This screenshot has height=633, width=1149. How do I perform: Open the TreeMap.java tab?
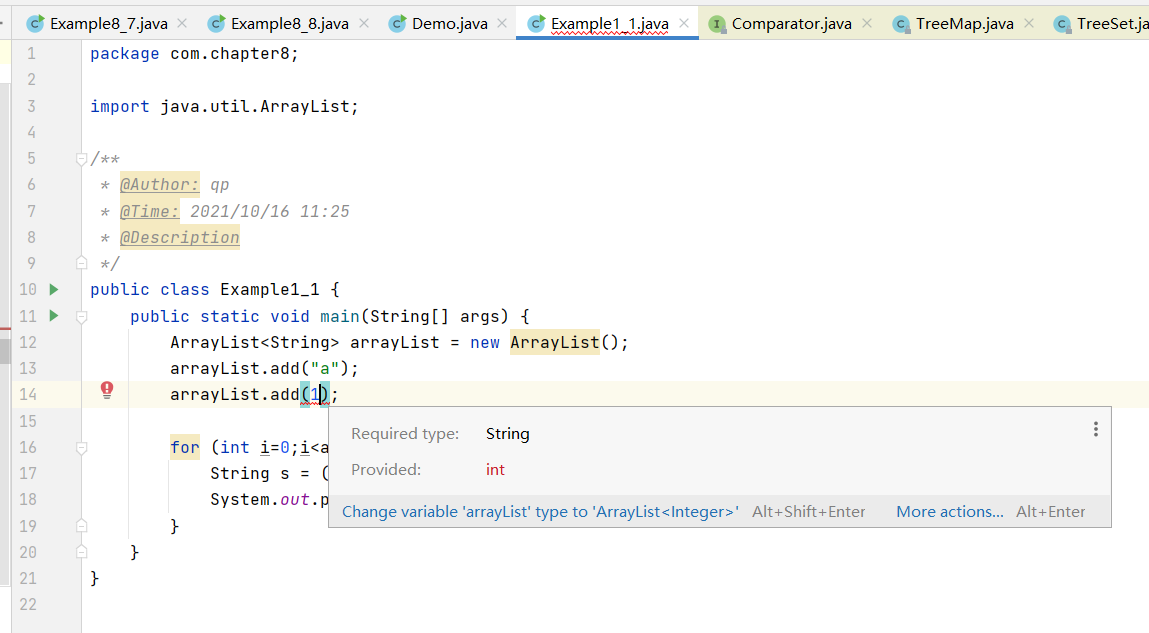click(x=964, y=23)
